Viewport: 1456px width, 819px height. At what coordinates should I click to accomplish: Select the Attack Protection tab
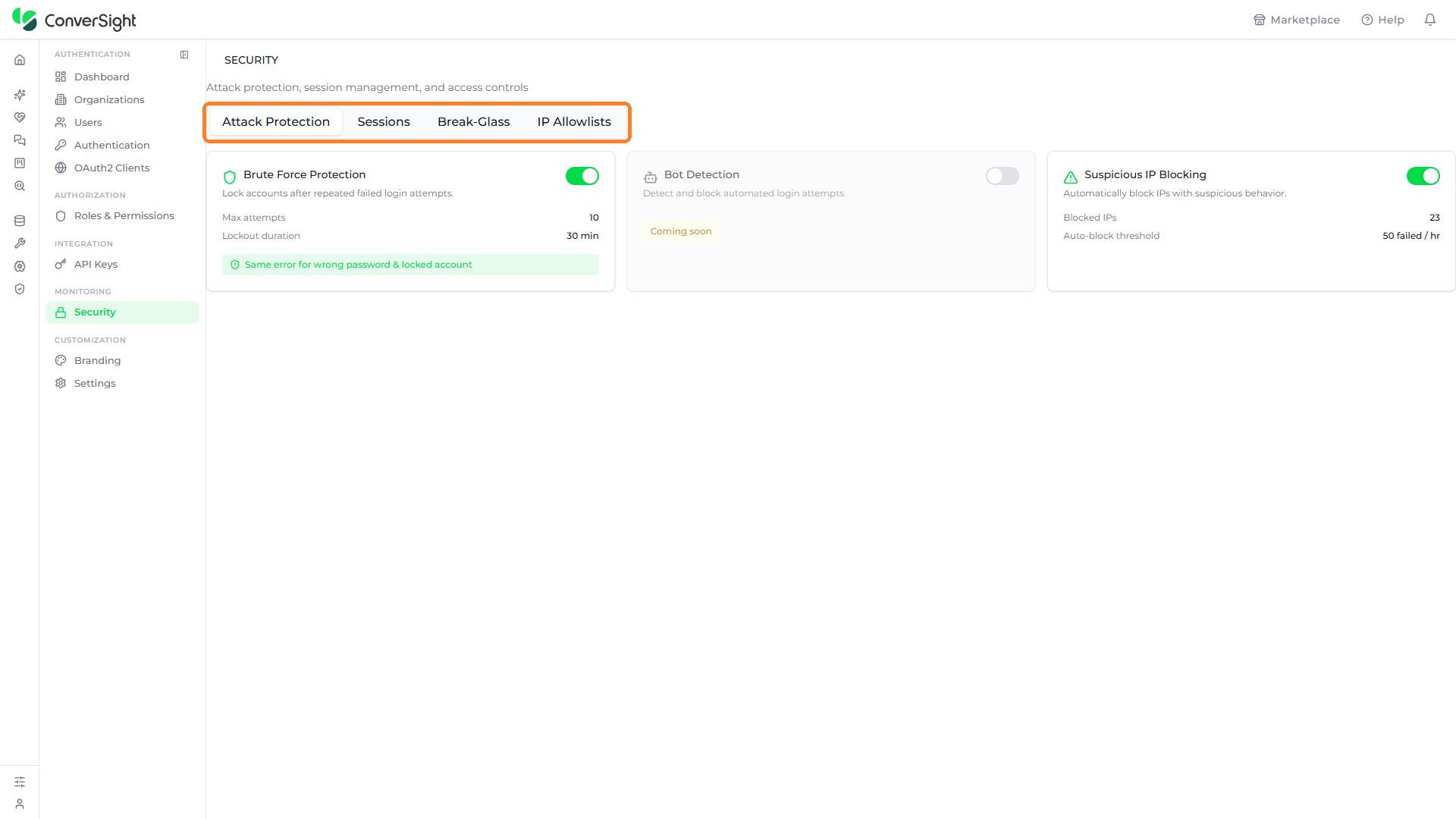276,122
